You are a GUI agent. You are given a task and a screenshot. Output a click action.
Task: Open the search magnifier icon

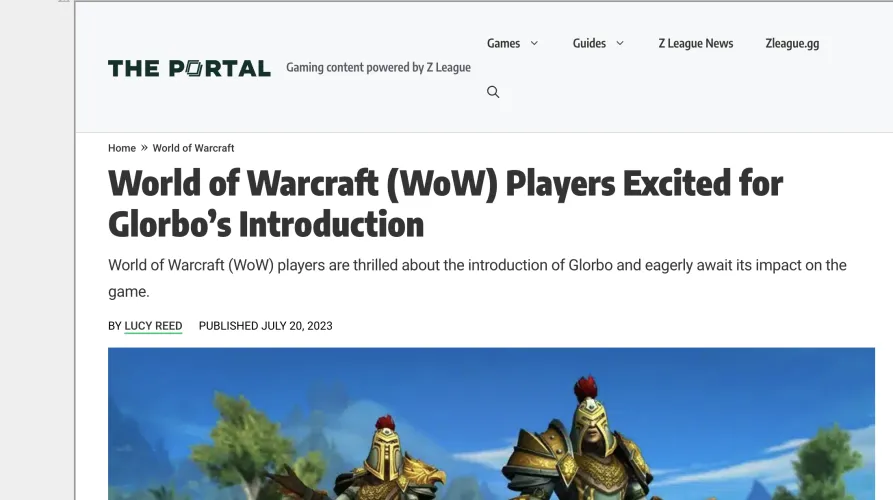coord(493,92)
